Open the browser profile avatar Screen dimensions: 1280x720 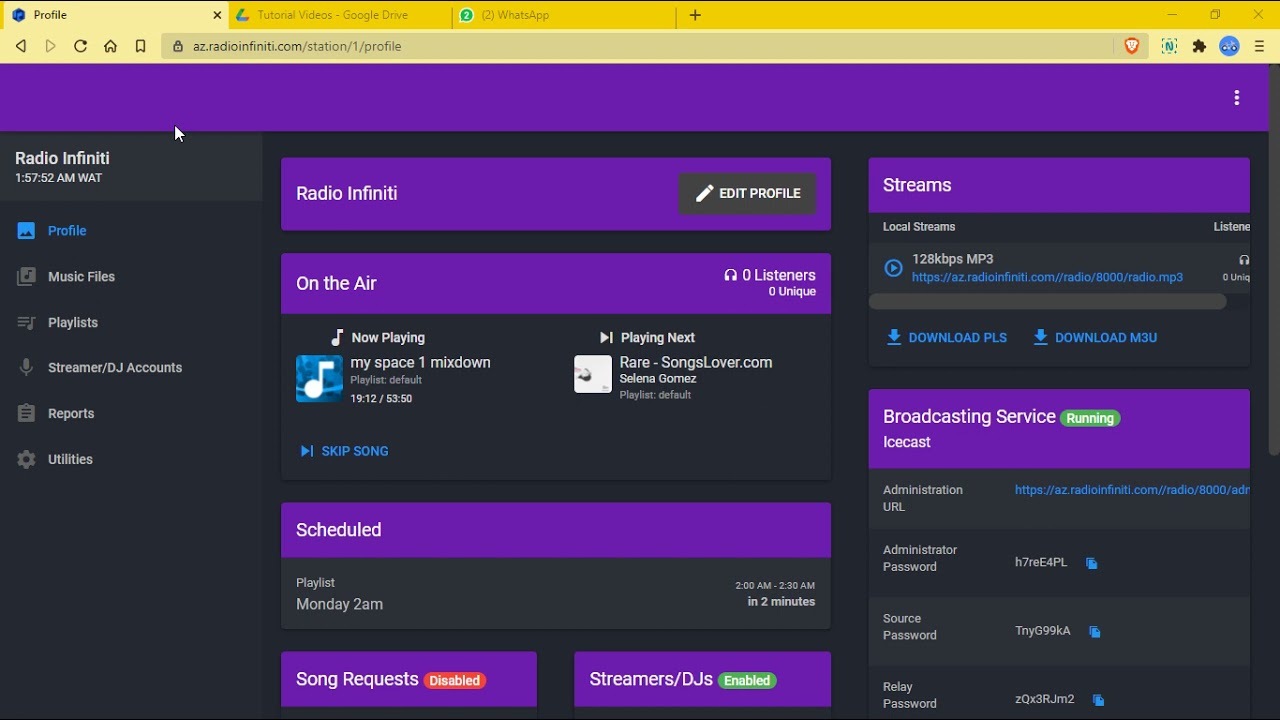coord(1230,46)
